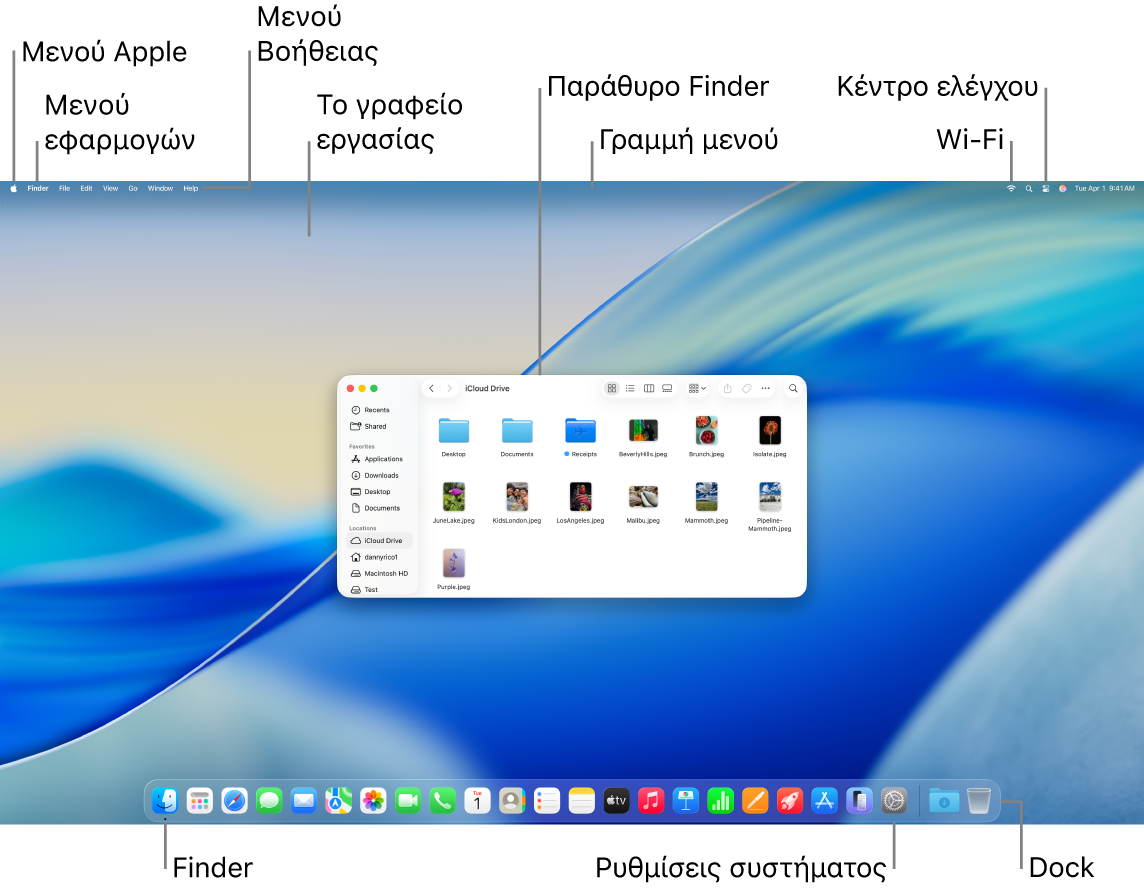
Task: Open the Applications sidebar entry
Action: pyautogui.click(x=384, y=459)
